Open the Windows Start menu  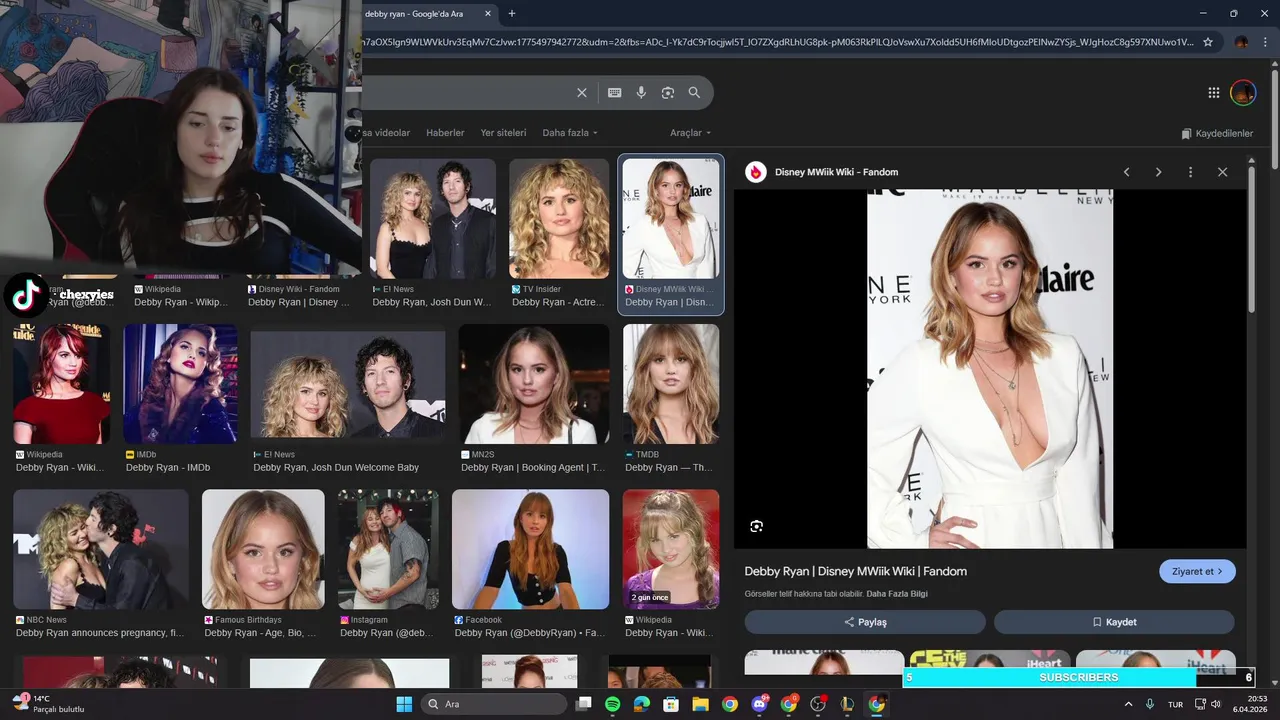[x=404, y=704]
